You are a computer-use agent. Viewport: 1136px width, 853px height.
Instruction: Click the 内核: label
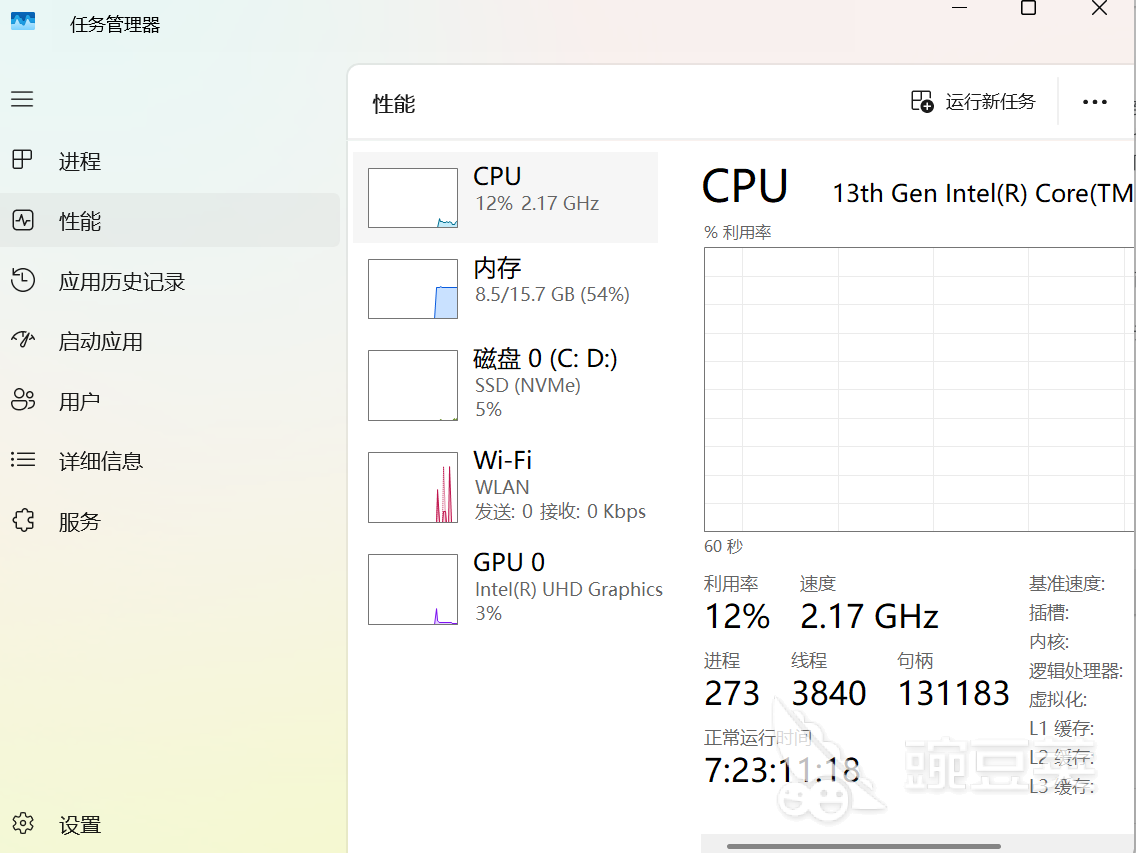[x=1048, y=641]
